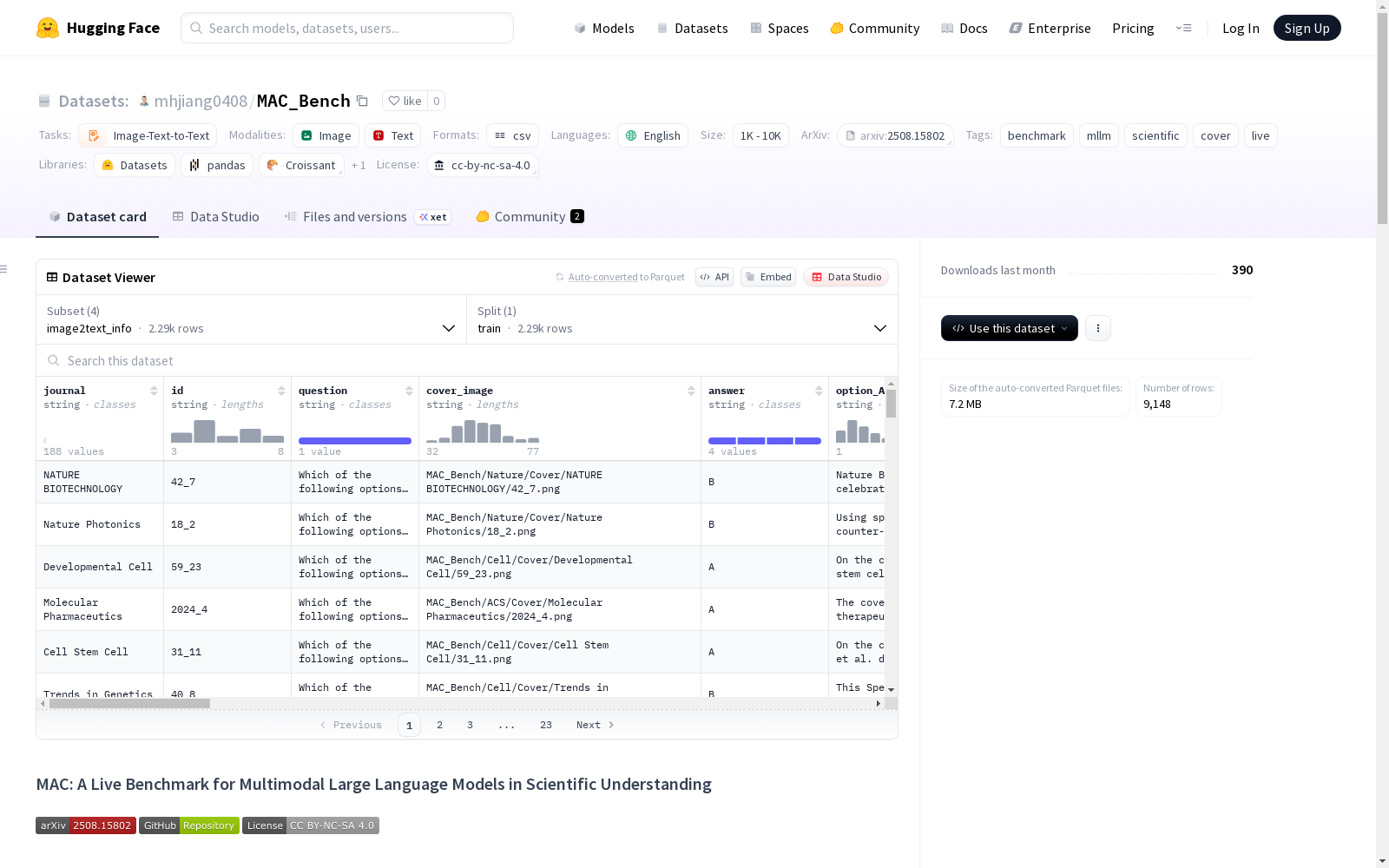Copy dataset name with the copy icon
Screen dimensions: 1389x868
tap(362, 101)
